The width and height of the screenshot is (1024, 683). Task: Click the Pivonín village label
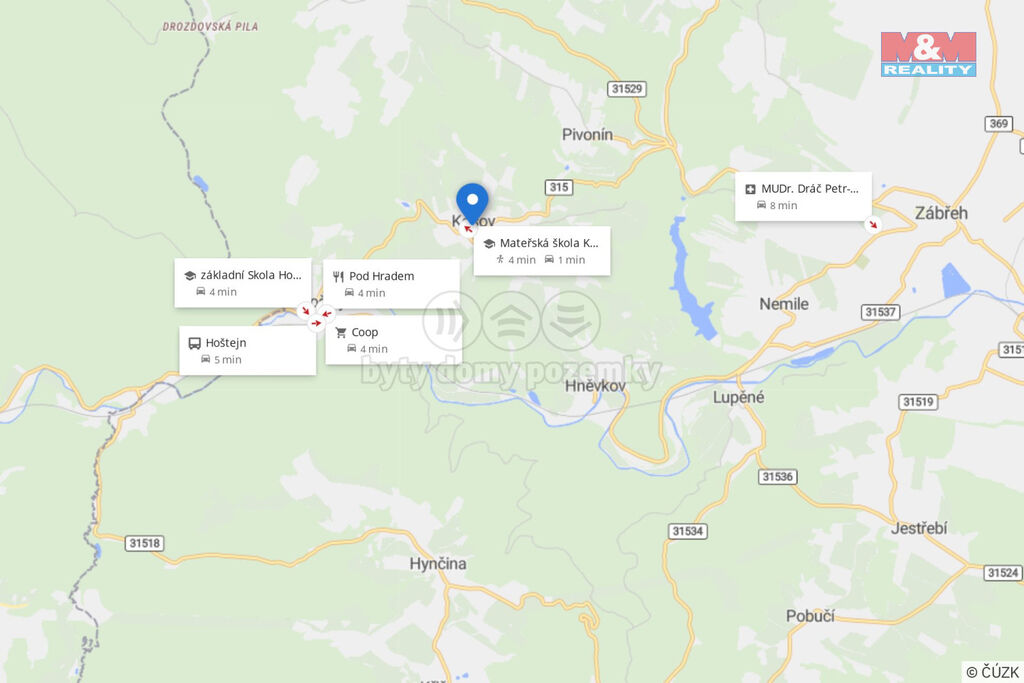click(x=588, y=135)
